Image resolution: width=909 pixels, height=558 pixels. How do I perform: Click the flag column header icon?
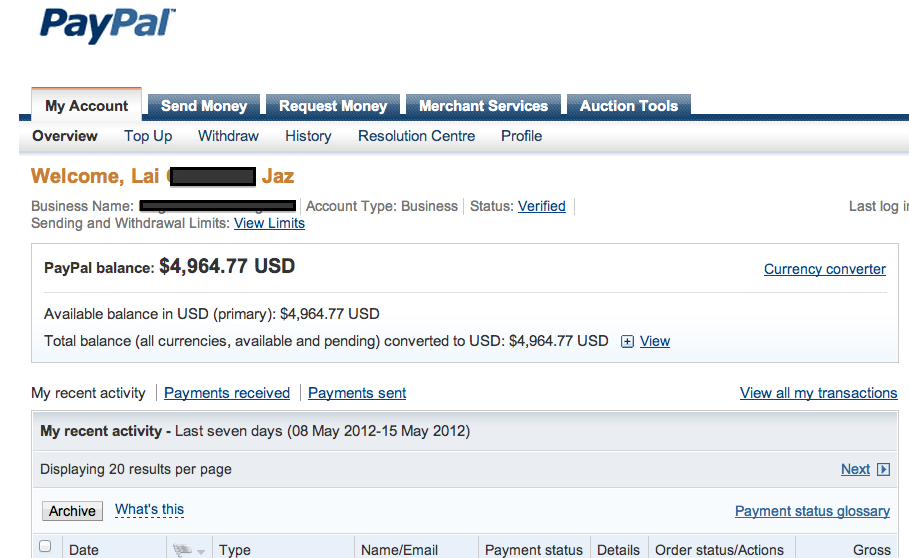[183, 549]
